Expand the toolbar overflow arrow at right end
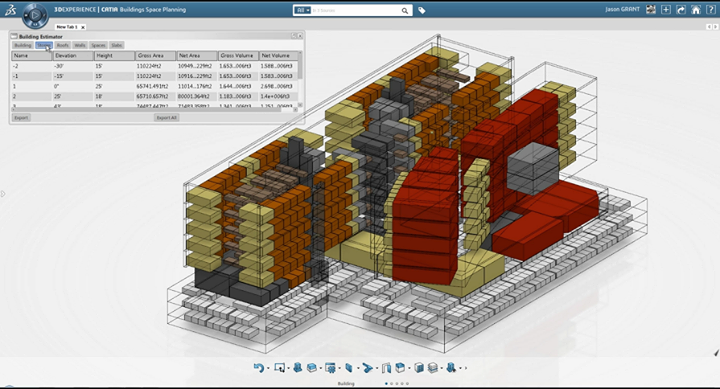This screenshot has width=720, height=389. point(466,368)
